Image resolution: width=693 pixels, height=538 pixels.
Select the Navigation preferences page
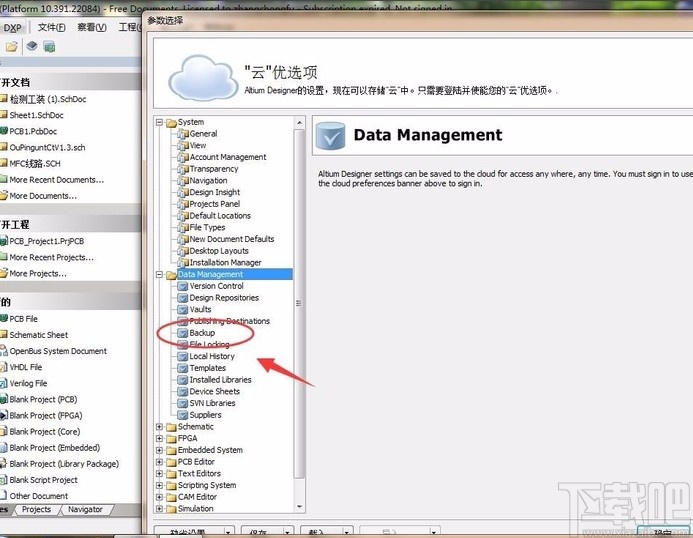click(208, 180)
